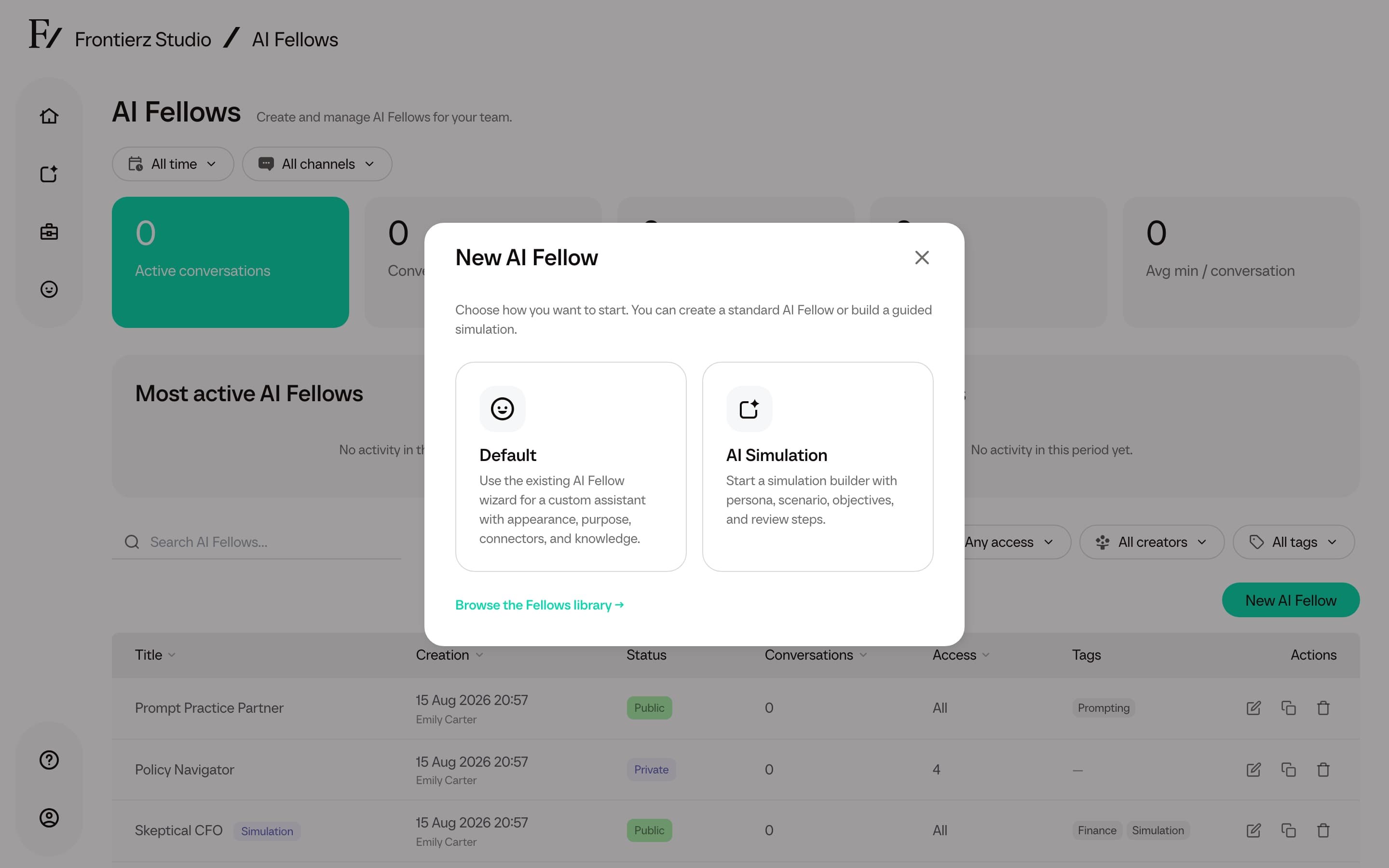Click the Simulation badge beside Skeptical CFO

(267, 831)
